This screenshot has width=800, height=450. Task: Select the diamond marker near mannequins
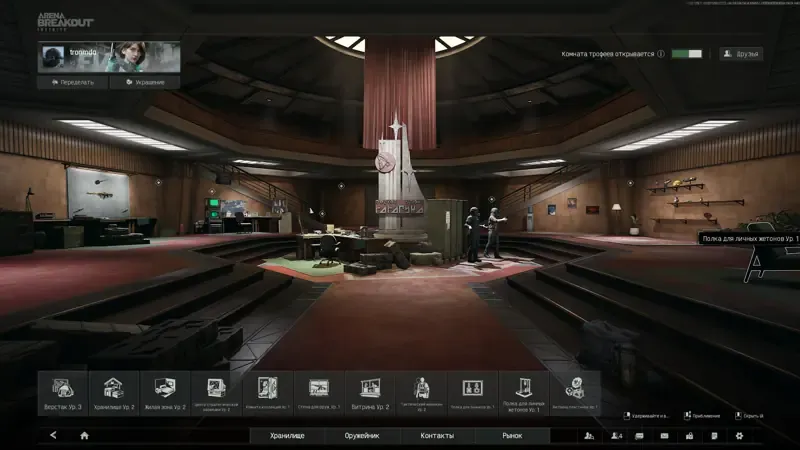(491, 199)
